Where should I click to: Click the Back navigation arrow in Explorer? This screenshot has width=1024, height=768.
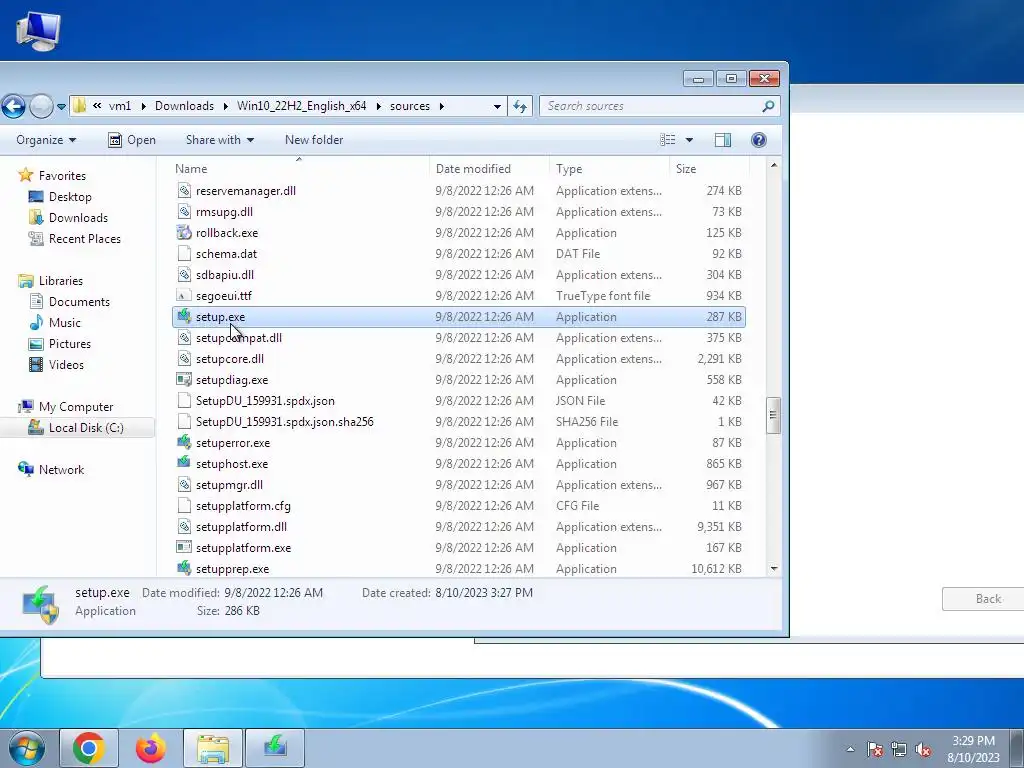tap(13, 106)
